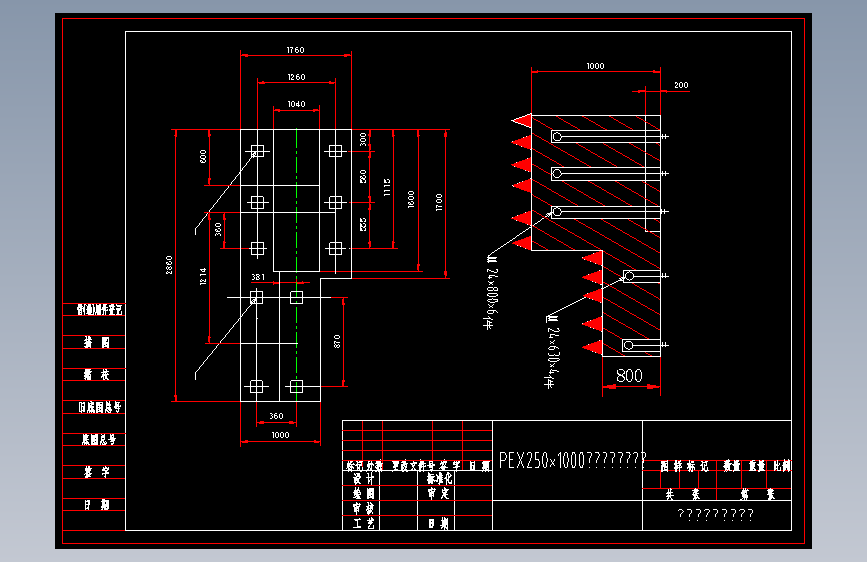Click the top-left bolt hole marker in the left view
This screenshot has height=562, width=867.
coord(258,151)
